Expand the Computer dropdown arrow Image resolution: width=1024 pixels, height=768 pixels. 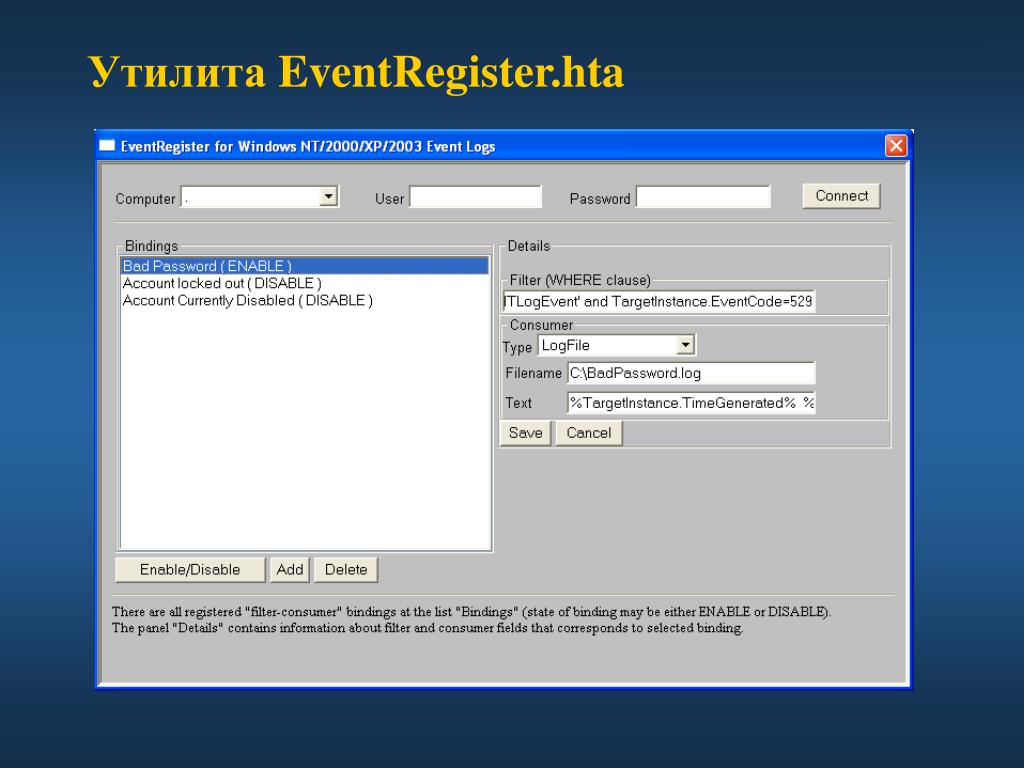pos(328,197)
